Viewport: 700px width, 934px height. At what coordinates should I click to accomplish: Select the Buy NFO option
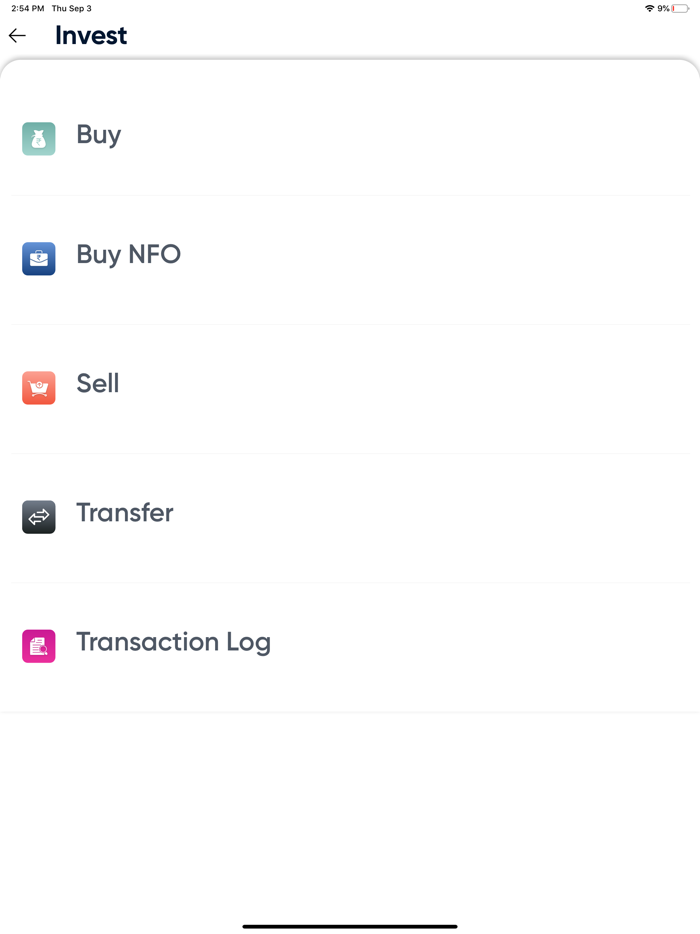pyautogui.click(x=128, y=255)
